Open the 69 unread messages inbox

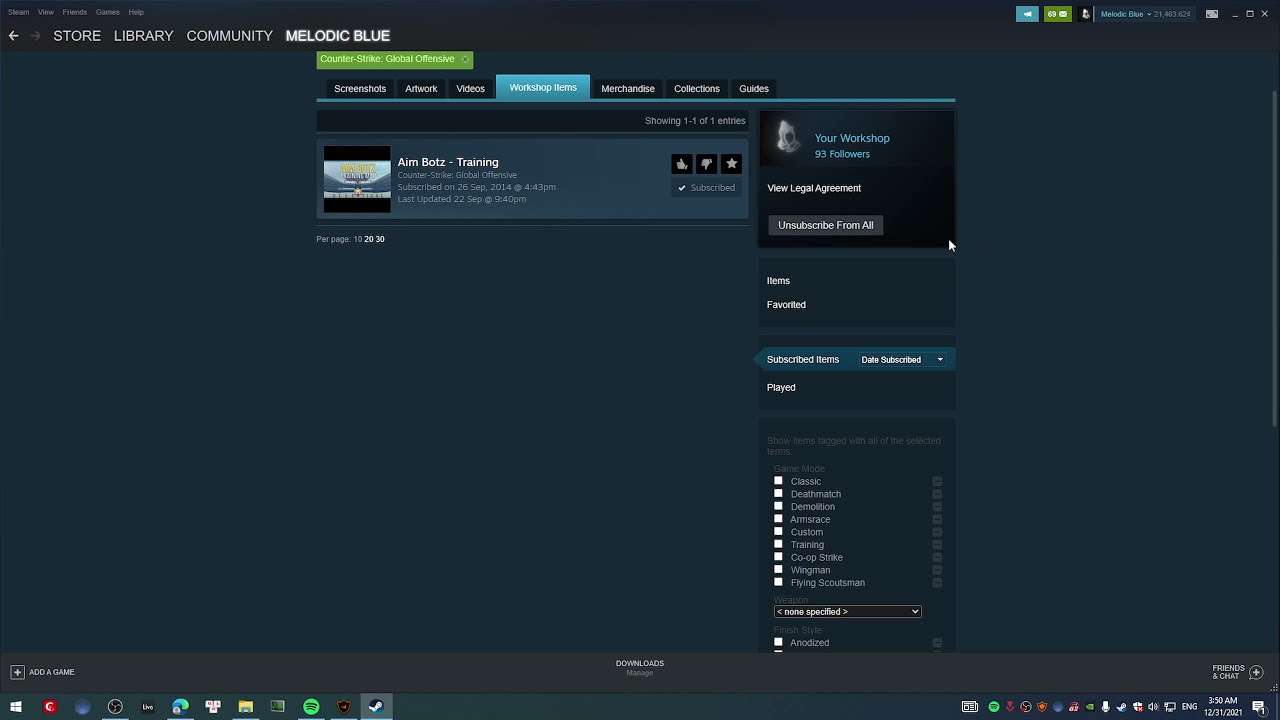click(x=1057, y=14)
